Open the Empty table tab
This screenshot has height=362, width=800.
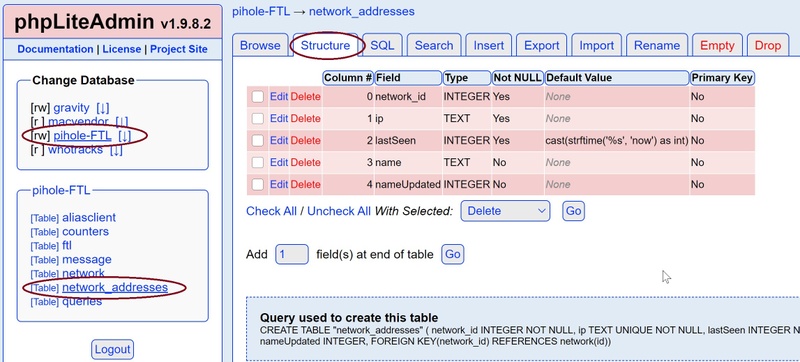717,45
